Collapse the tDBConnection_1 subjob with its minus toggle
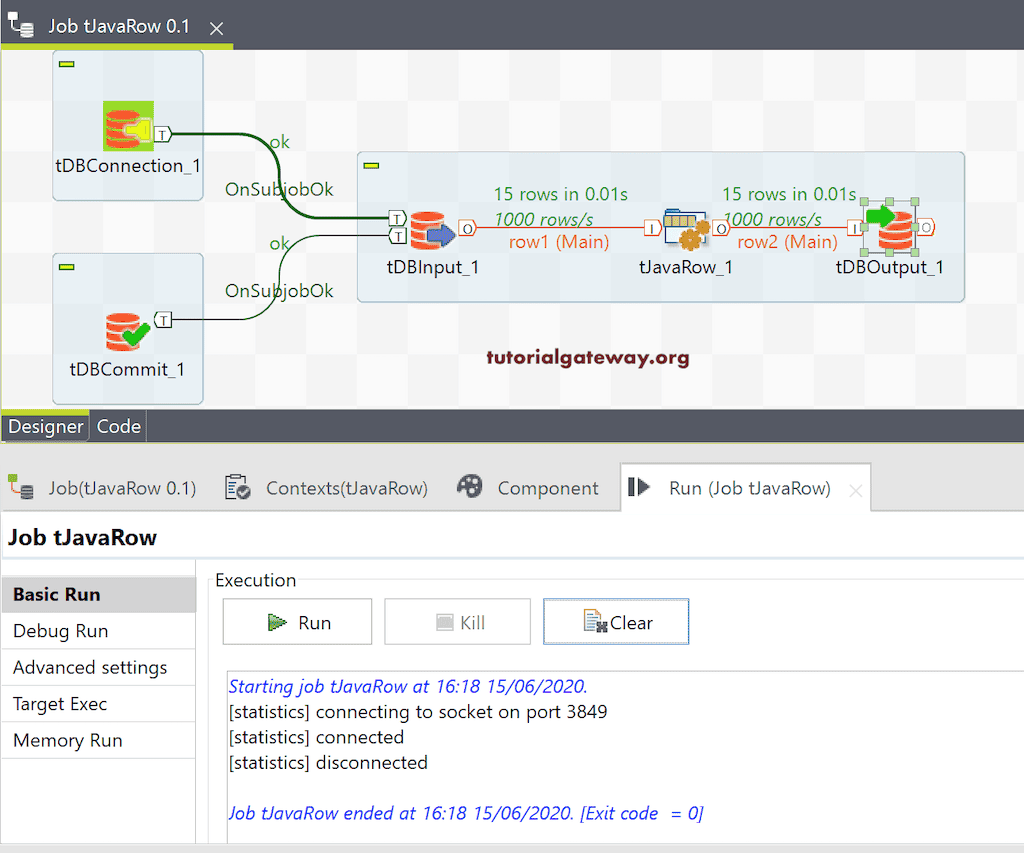 65,63
